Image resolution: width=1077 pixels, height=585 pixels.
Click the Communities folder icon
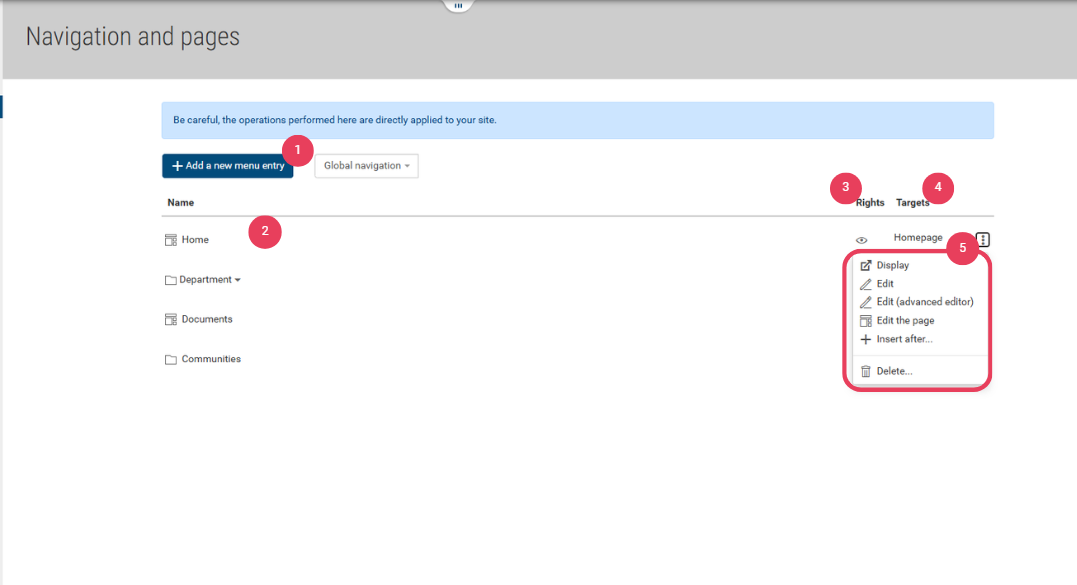coord(170,360)
